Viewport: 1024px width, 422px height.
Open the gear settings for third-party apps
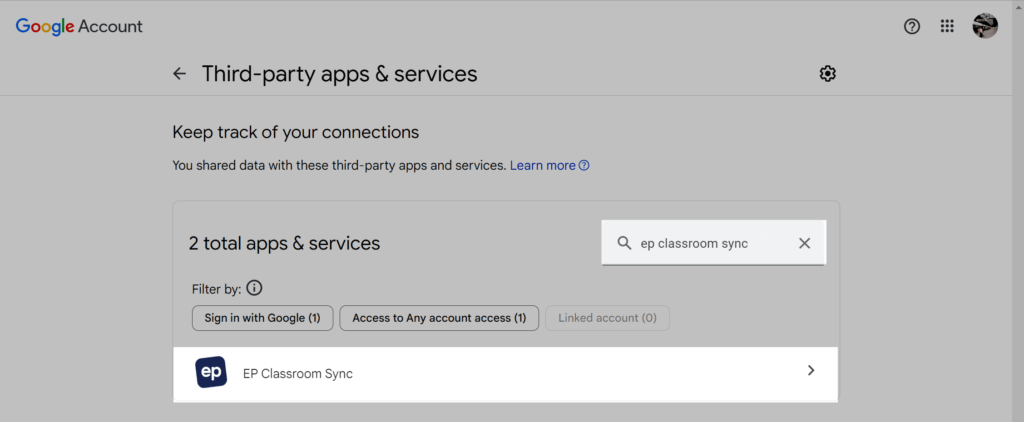coord(827,74)
